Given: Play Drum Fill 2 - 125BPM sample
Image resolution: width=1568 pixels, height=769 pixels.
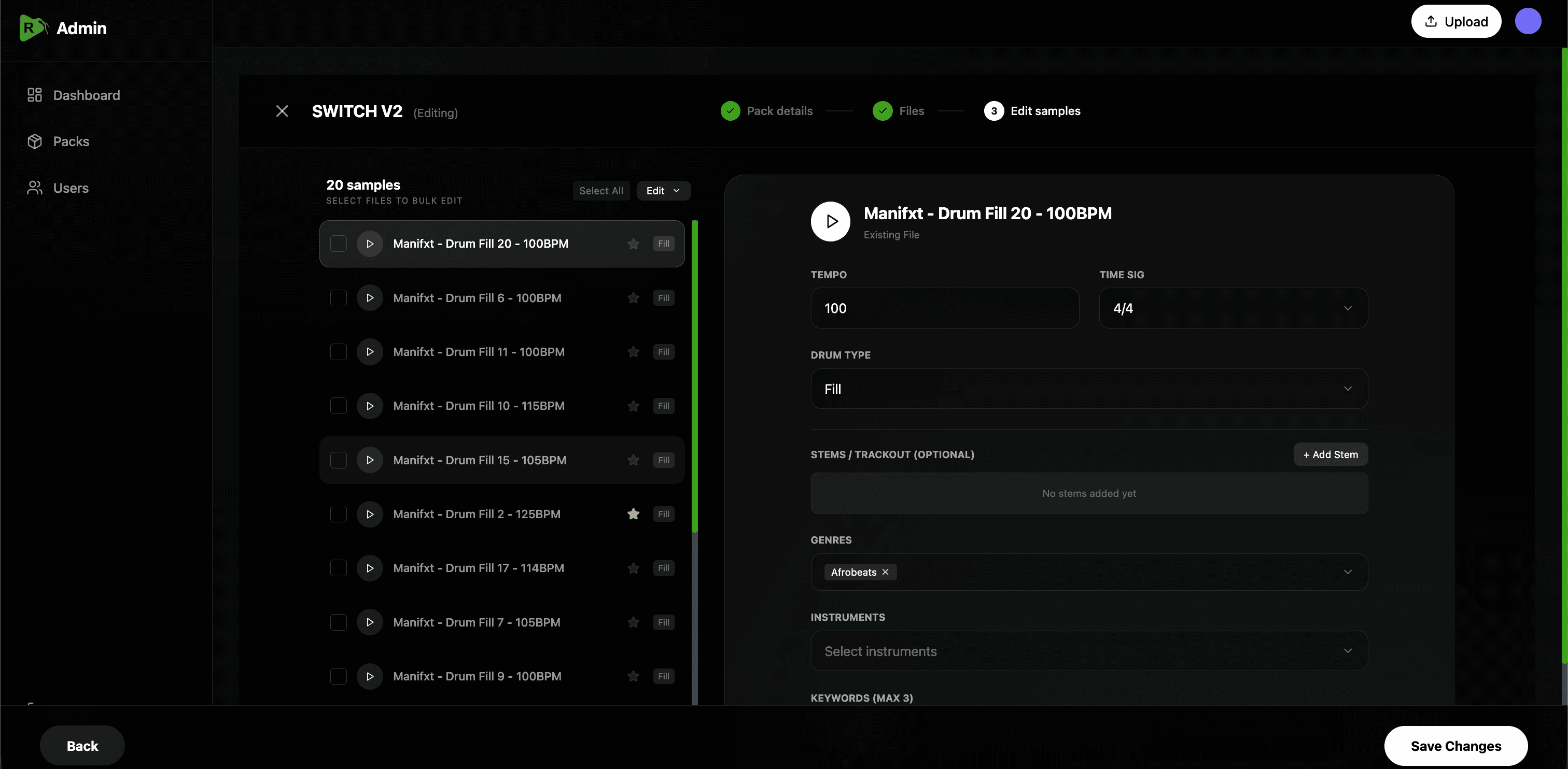Looking at the screenshot, I should tap(370, 514).
